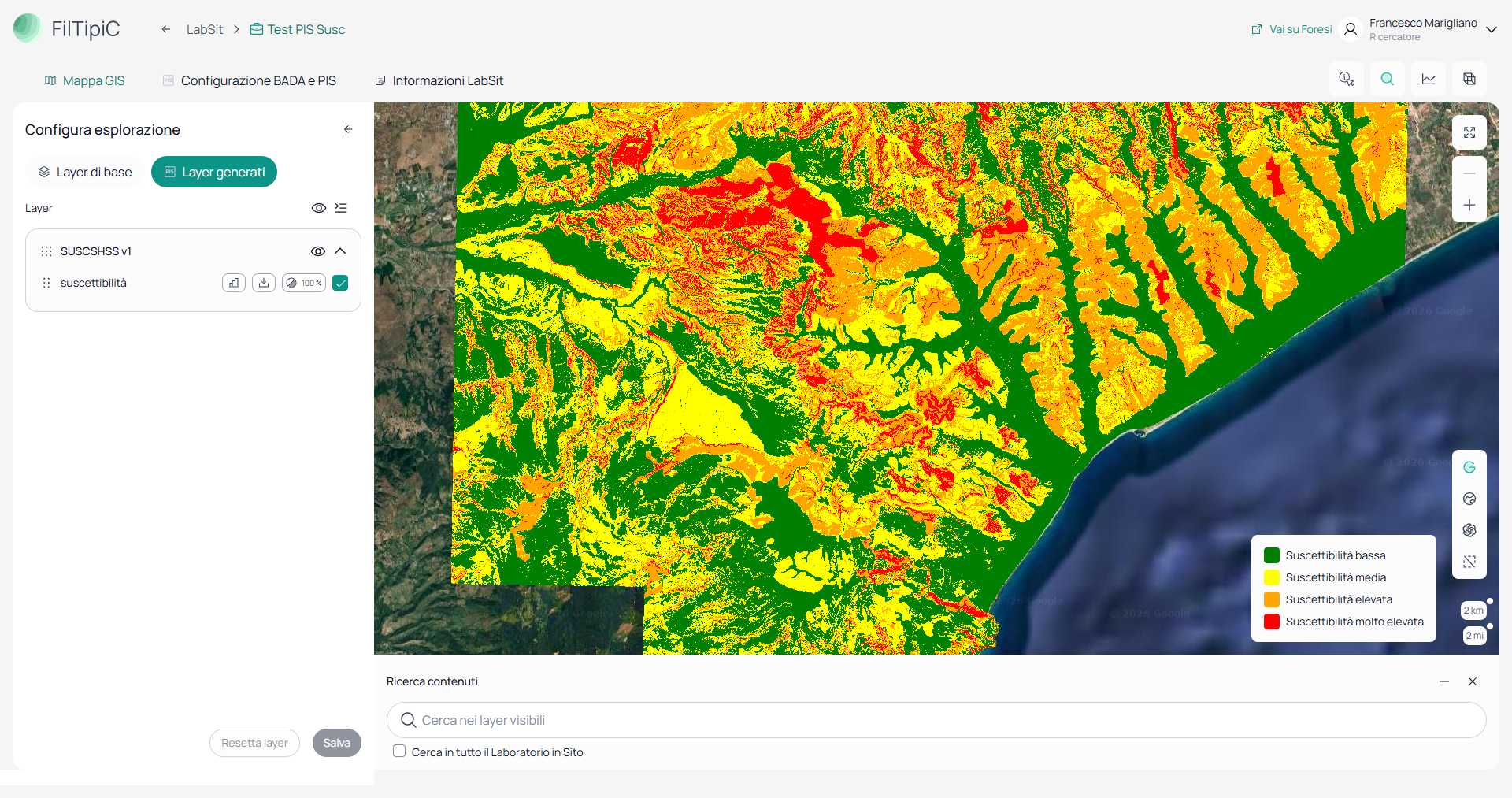The image size is (1512, 798).
Task: Go back with the left arrow icon
Action: pyautogui.click(x=166, y=29)
